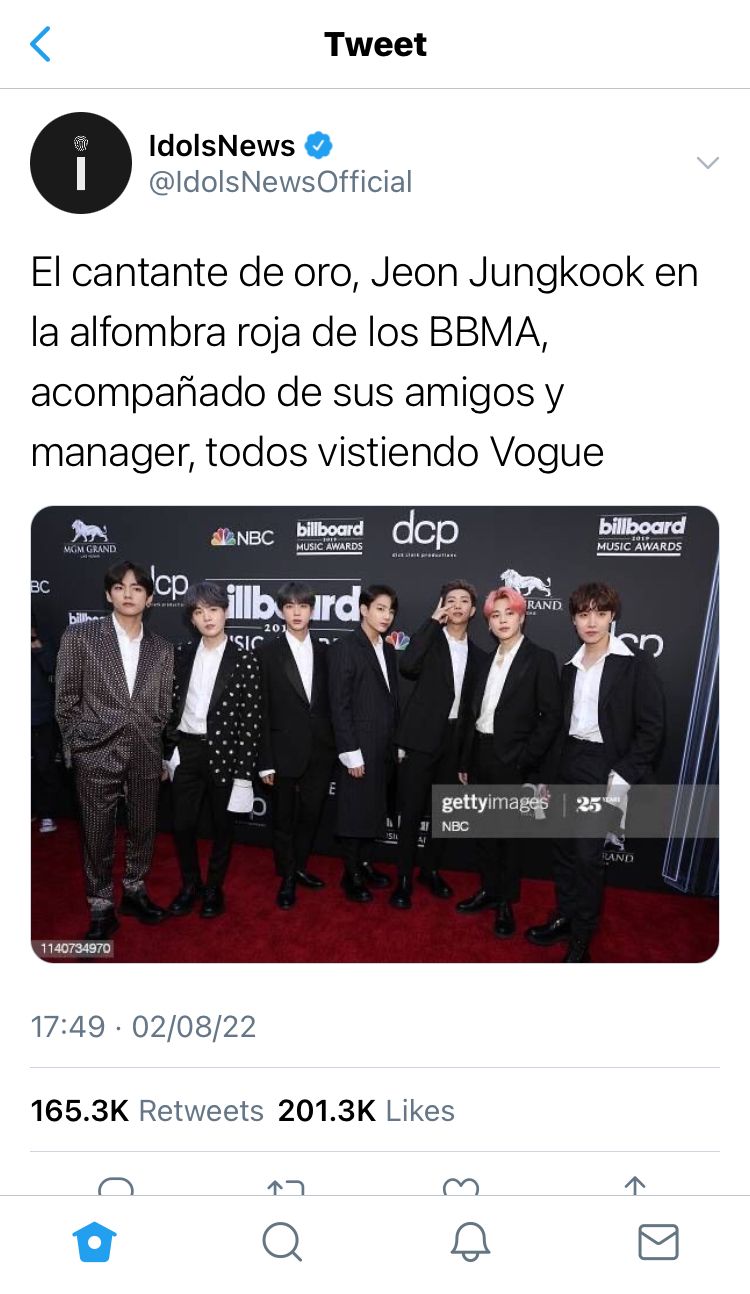Tap the tweet text about Jeon Jungkook
This screenshot has width=750, height=1294.
coord(365,362)
